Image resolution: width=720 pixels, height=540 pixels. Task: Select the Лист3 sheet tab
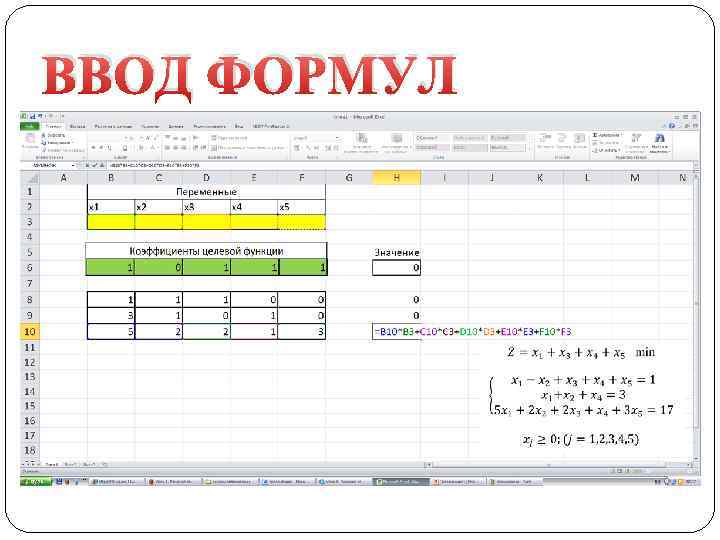tap(89, 465)
